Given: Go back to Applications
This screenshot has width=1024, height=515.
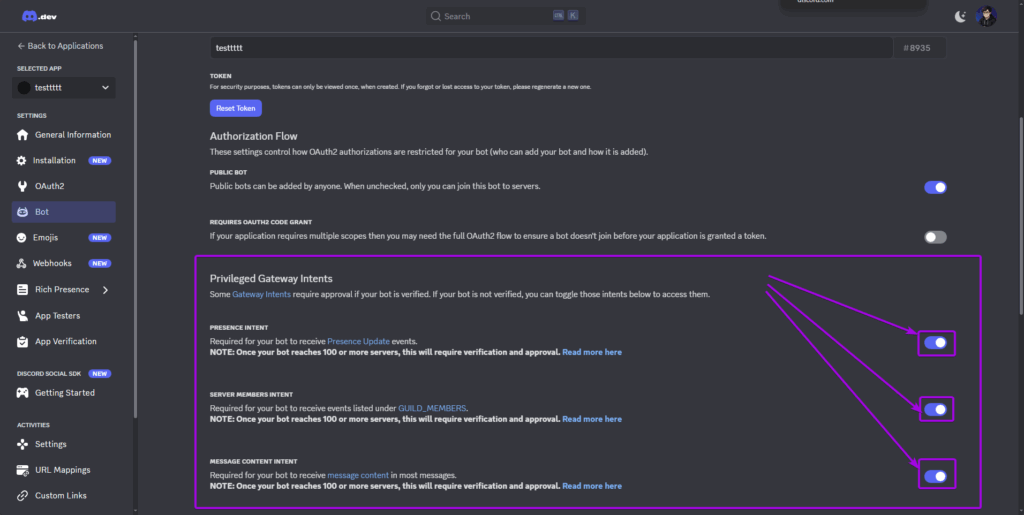Looking at the screenshot, I should tap(60, 46).
